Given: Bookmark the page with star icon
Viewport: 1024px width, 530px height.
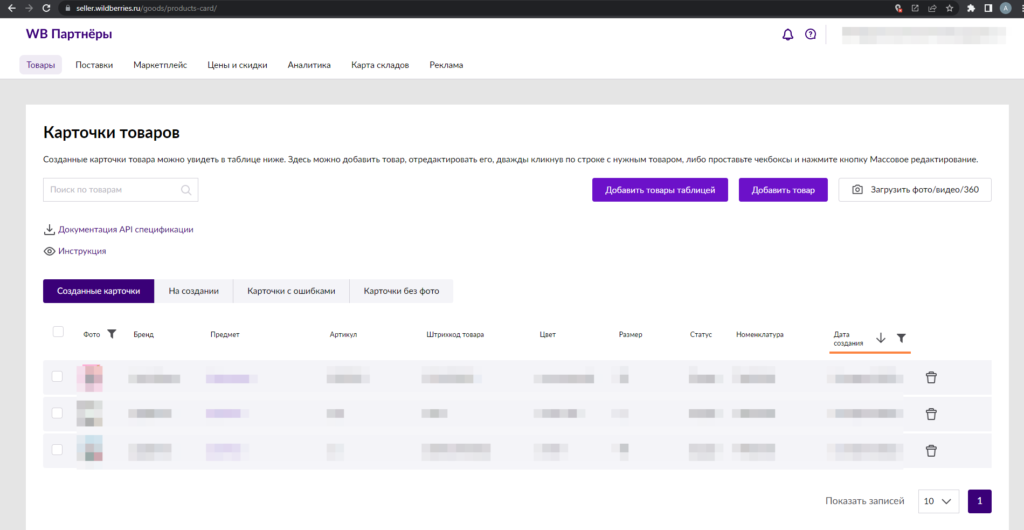Looking at the screenshot, I should point(950,8).
